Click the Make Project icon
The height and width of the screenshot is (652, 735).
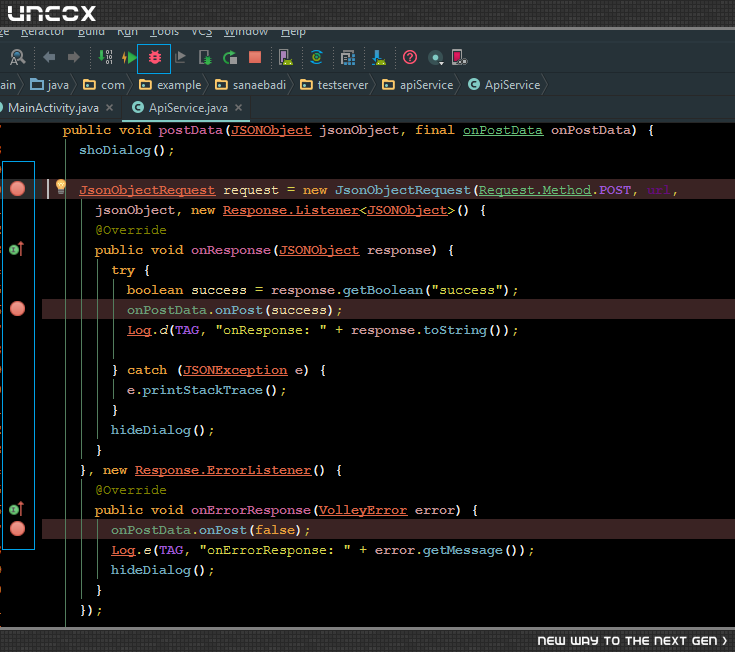click(x=105, y=57)
